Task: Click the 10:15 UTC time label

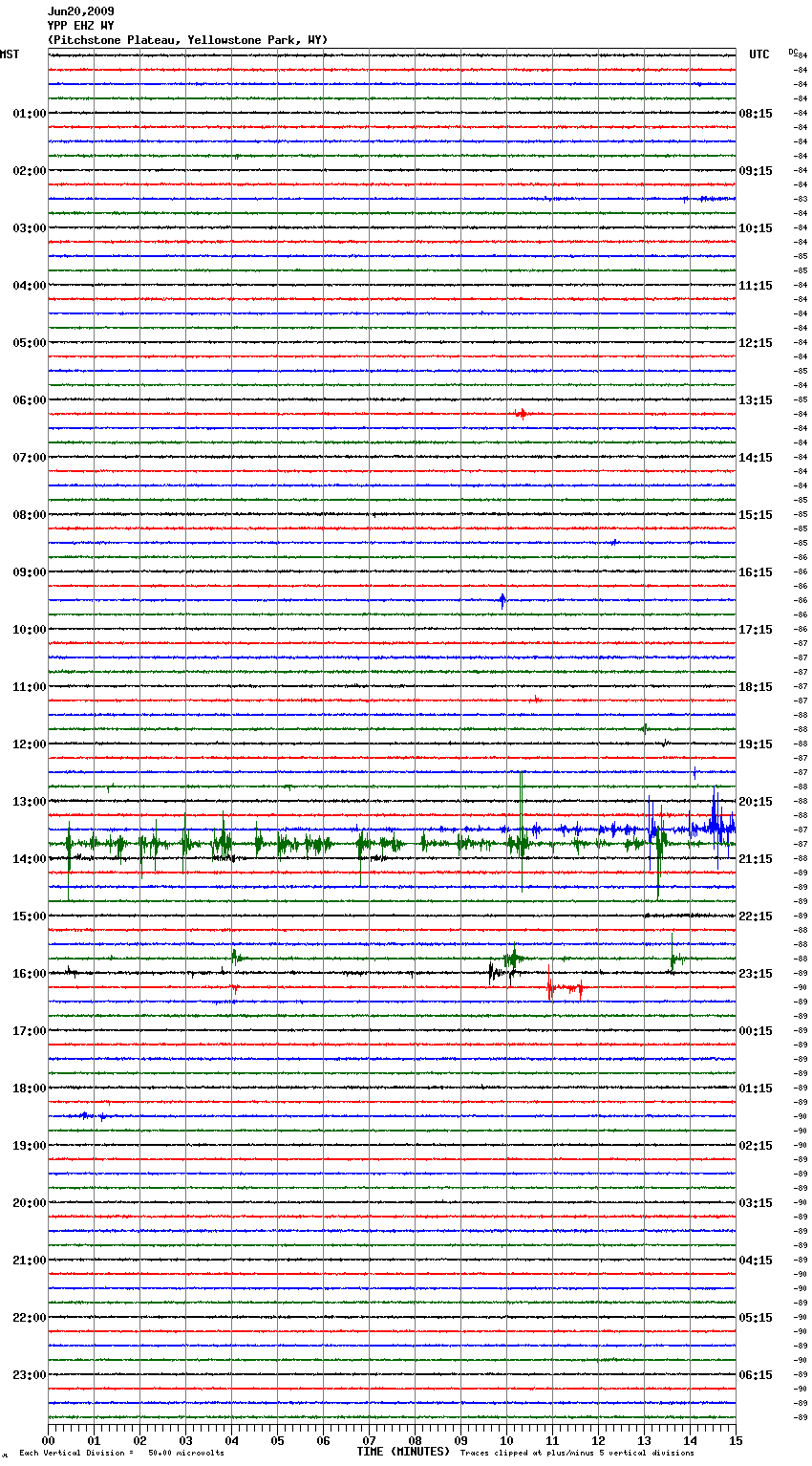Action: (x=756, y=228)
